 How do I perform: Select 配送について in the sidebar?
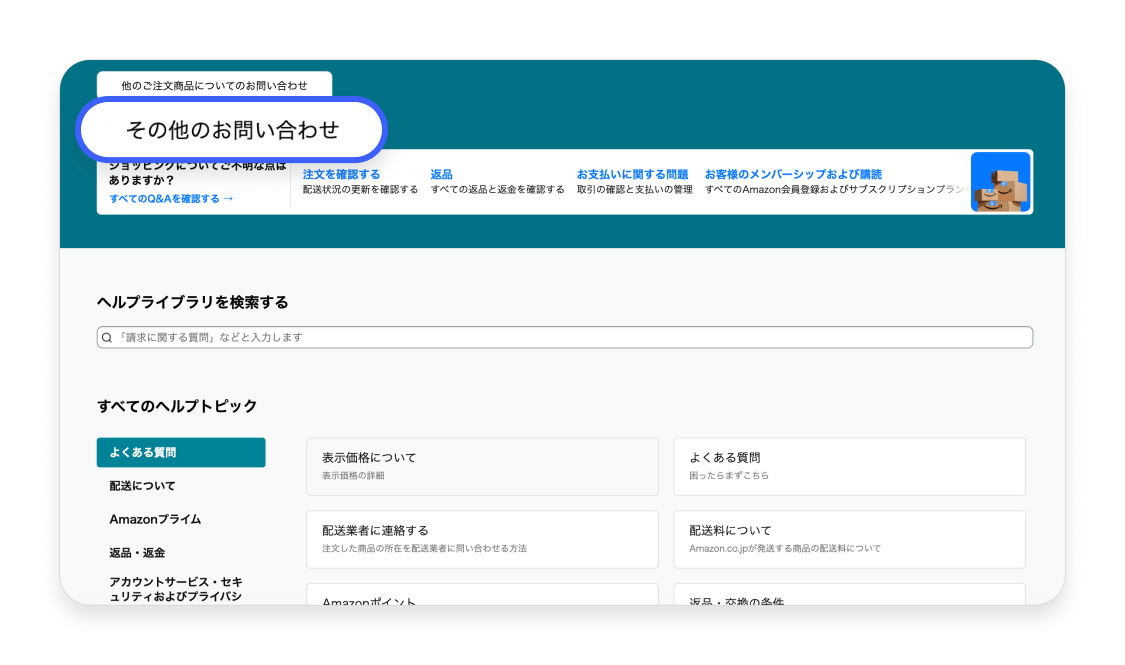143,486
